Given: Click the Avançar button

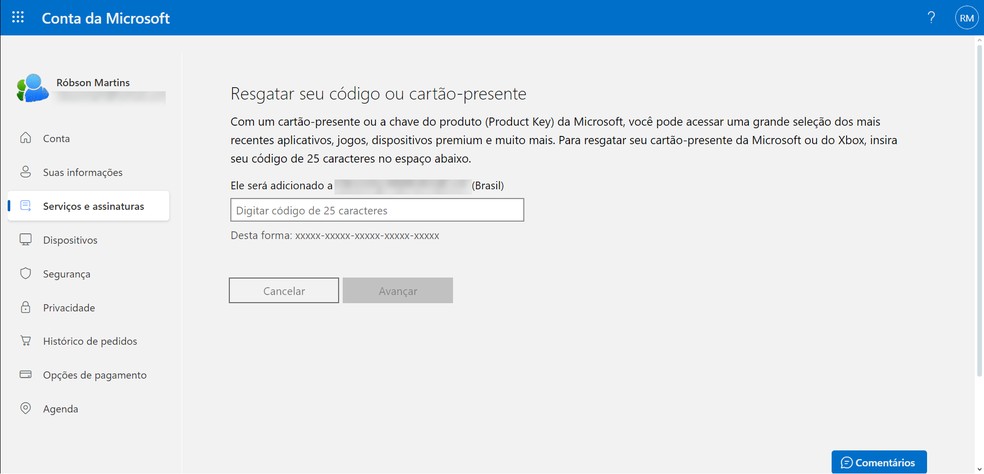Looking at the screenshot, I should (398, 291).
